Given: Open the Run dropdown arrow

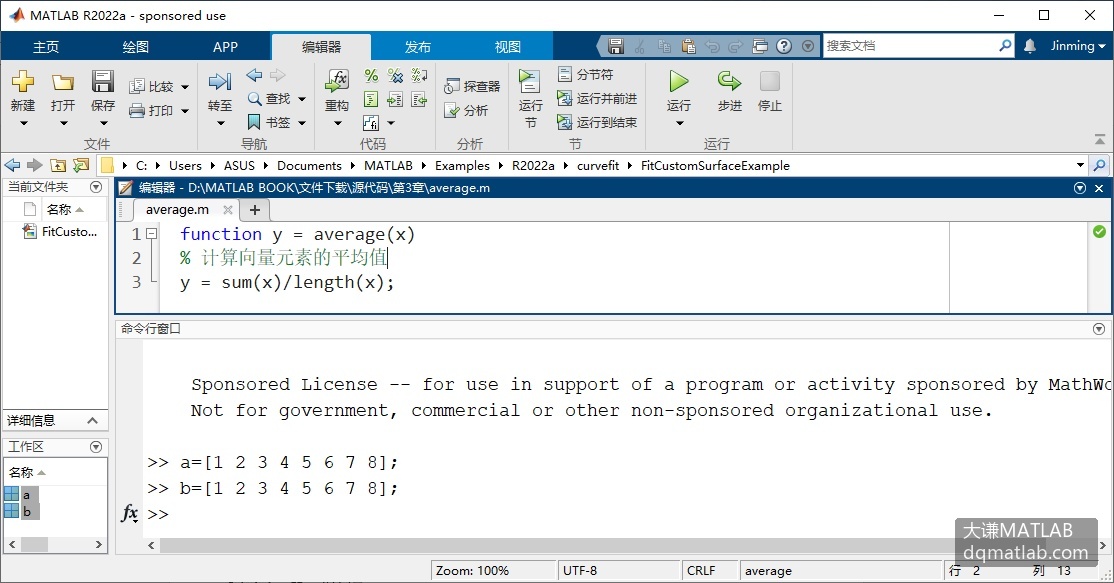Looking at the screenshot, I should click(678, 124).
